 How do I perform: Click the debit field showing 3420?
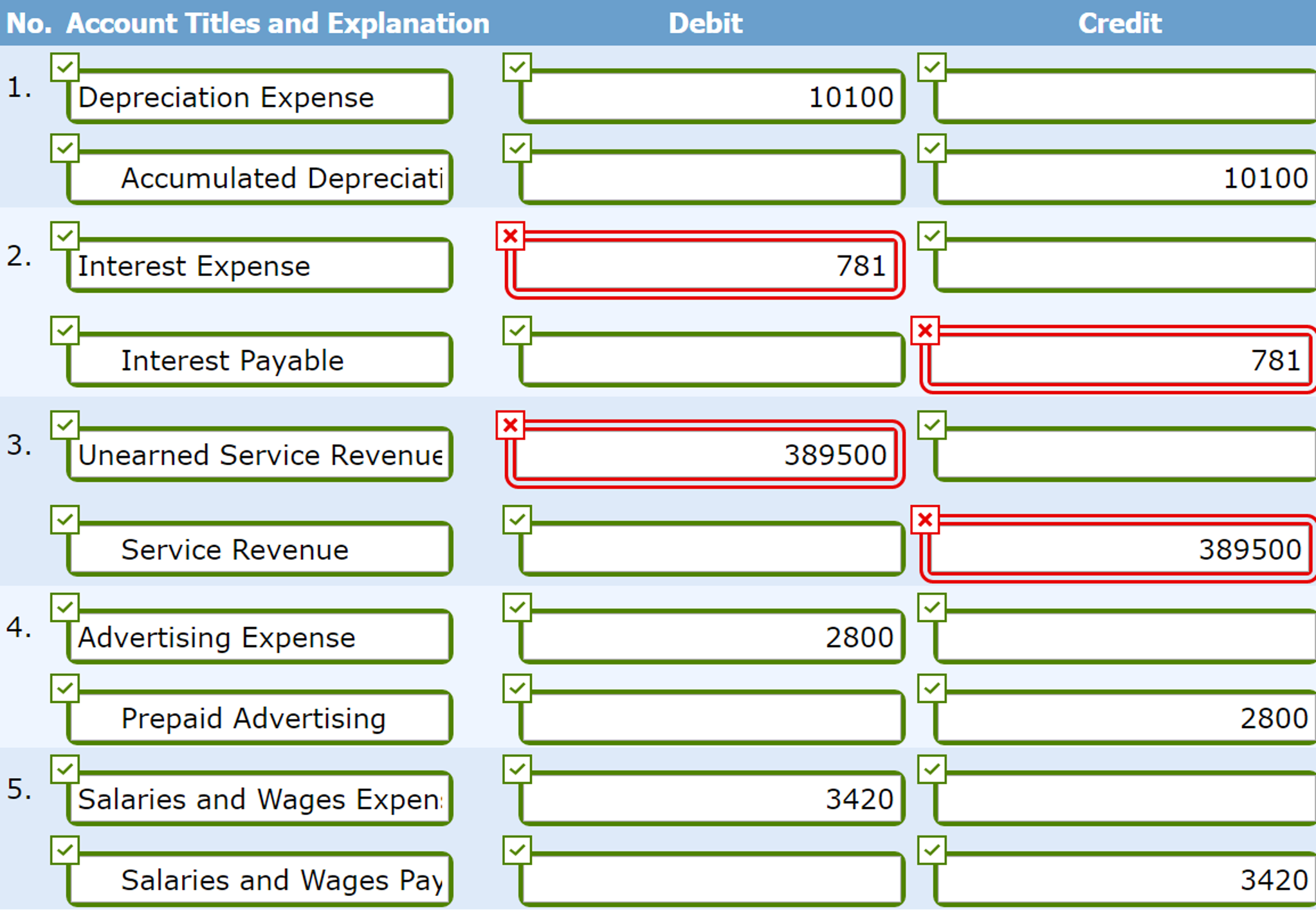pos(713,800)
